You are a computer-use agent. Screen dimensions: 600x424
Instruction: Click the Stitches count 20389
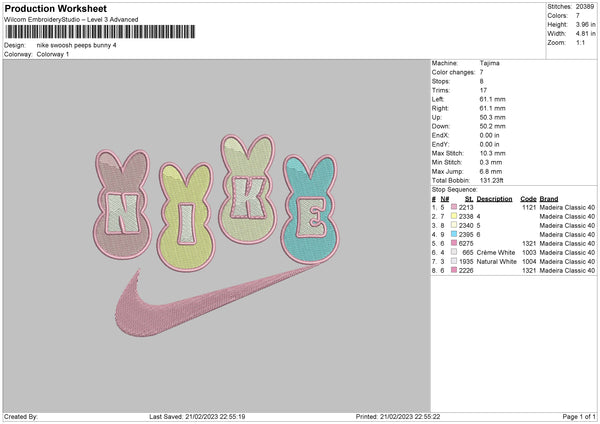click(586, 5)
